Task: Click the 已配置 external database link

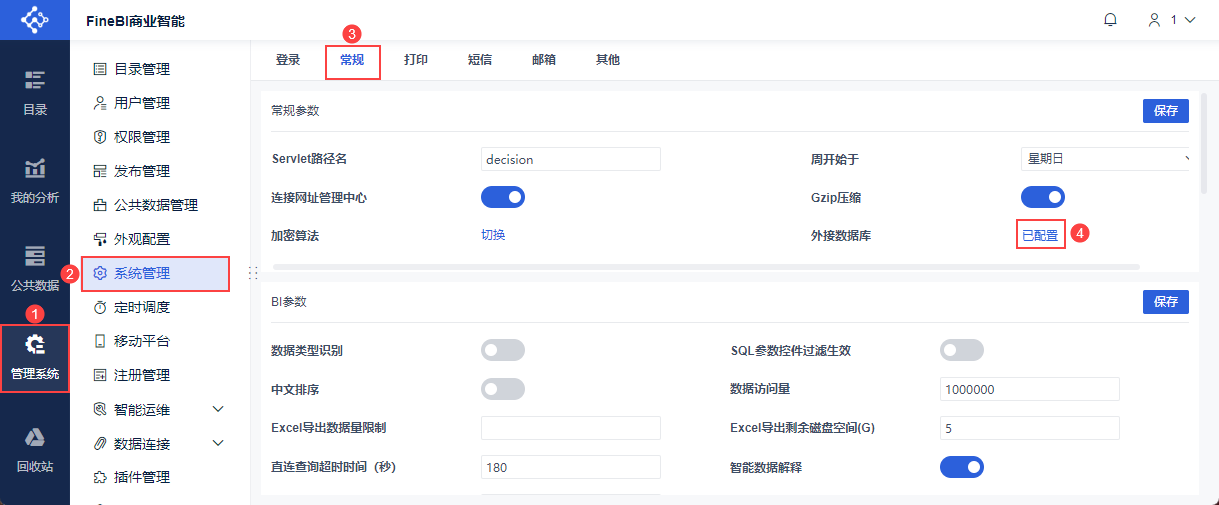Action: (x=1040, y=235)
